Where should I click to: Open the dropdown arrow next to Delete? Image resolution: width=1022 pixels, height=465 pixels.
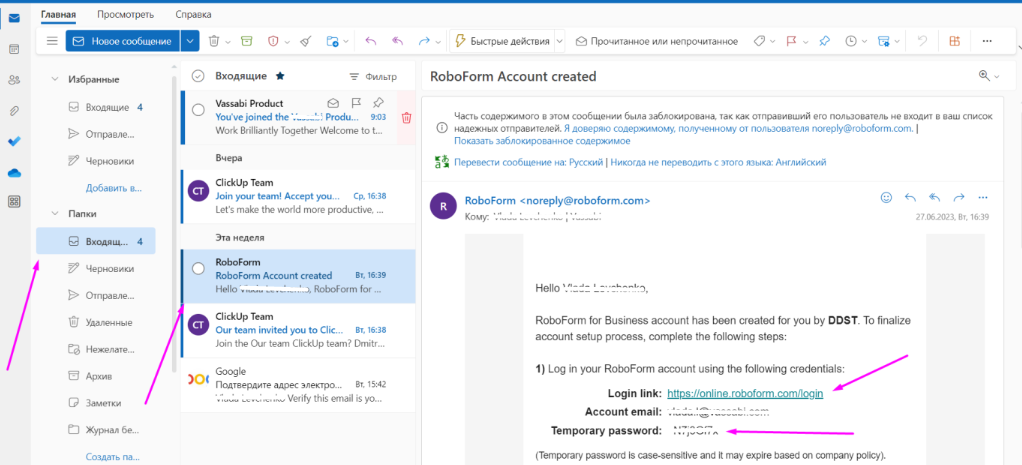tap(228, 42)
